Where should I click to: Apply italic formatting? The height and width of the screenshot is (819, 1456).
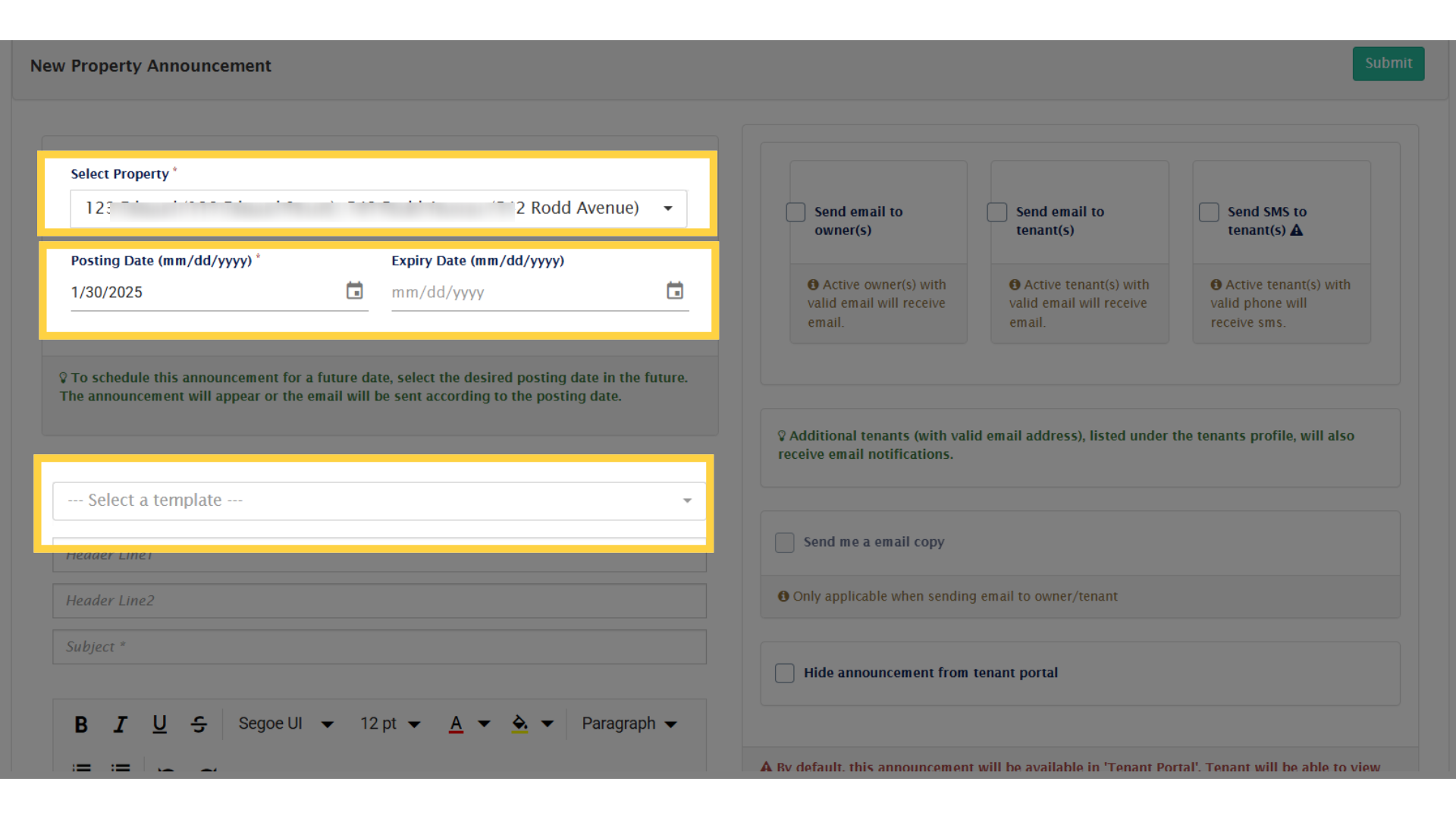120,724
